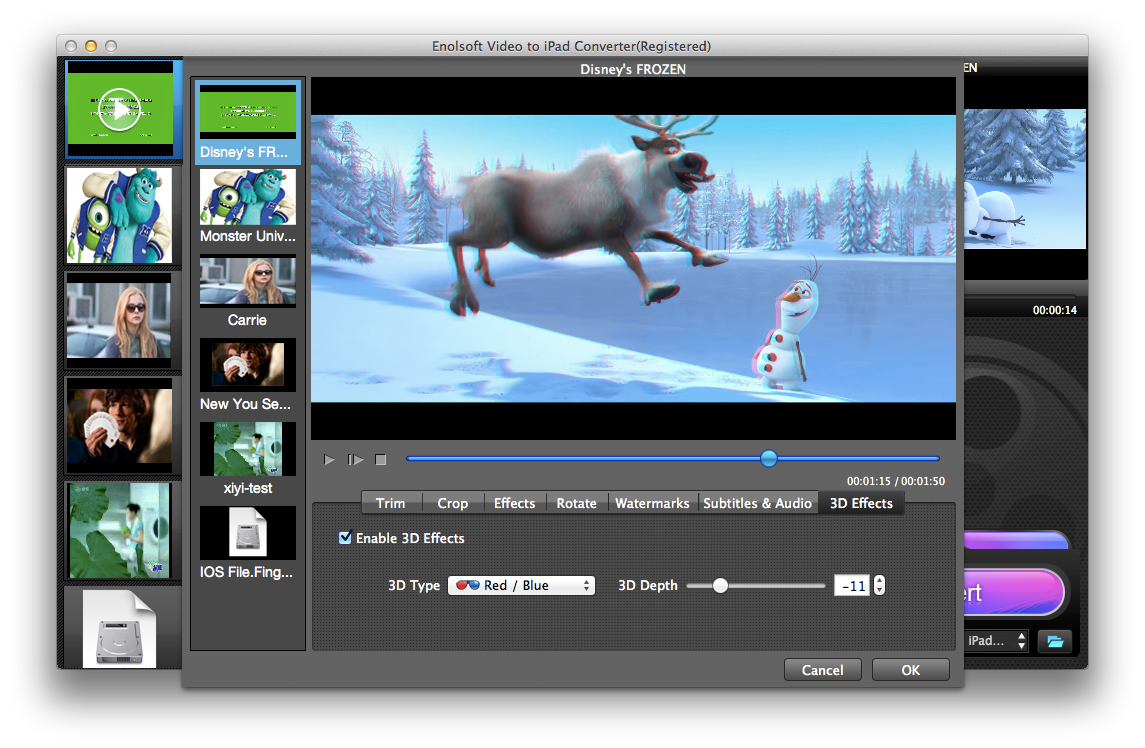
Task: Click the 3D Depth value stepper arrows
Action: coord(879,585)
